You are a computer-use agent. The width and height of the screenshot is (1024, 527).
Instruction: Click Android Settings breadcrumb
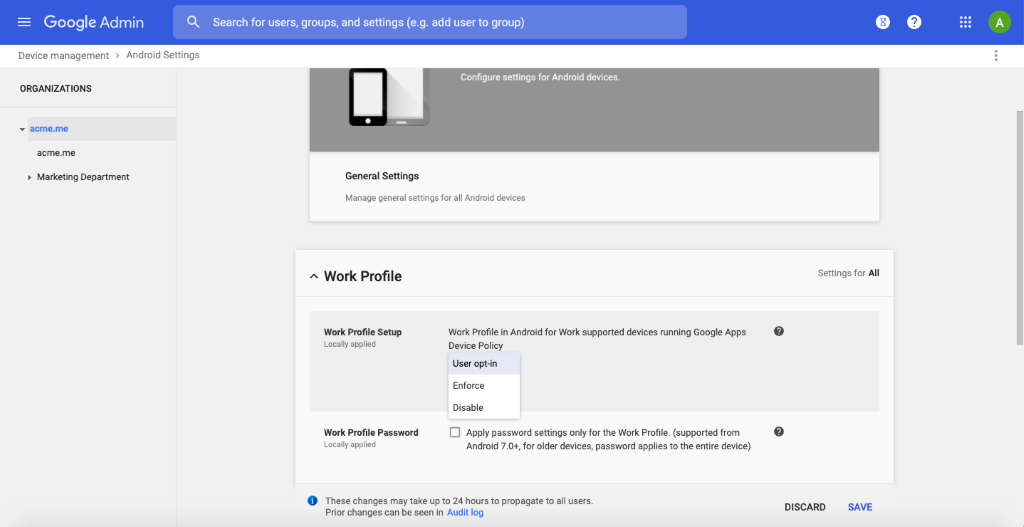pyautogui.click(x=163, y=55)
